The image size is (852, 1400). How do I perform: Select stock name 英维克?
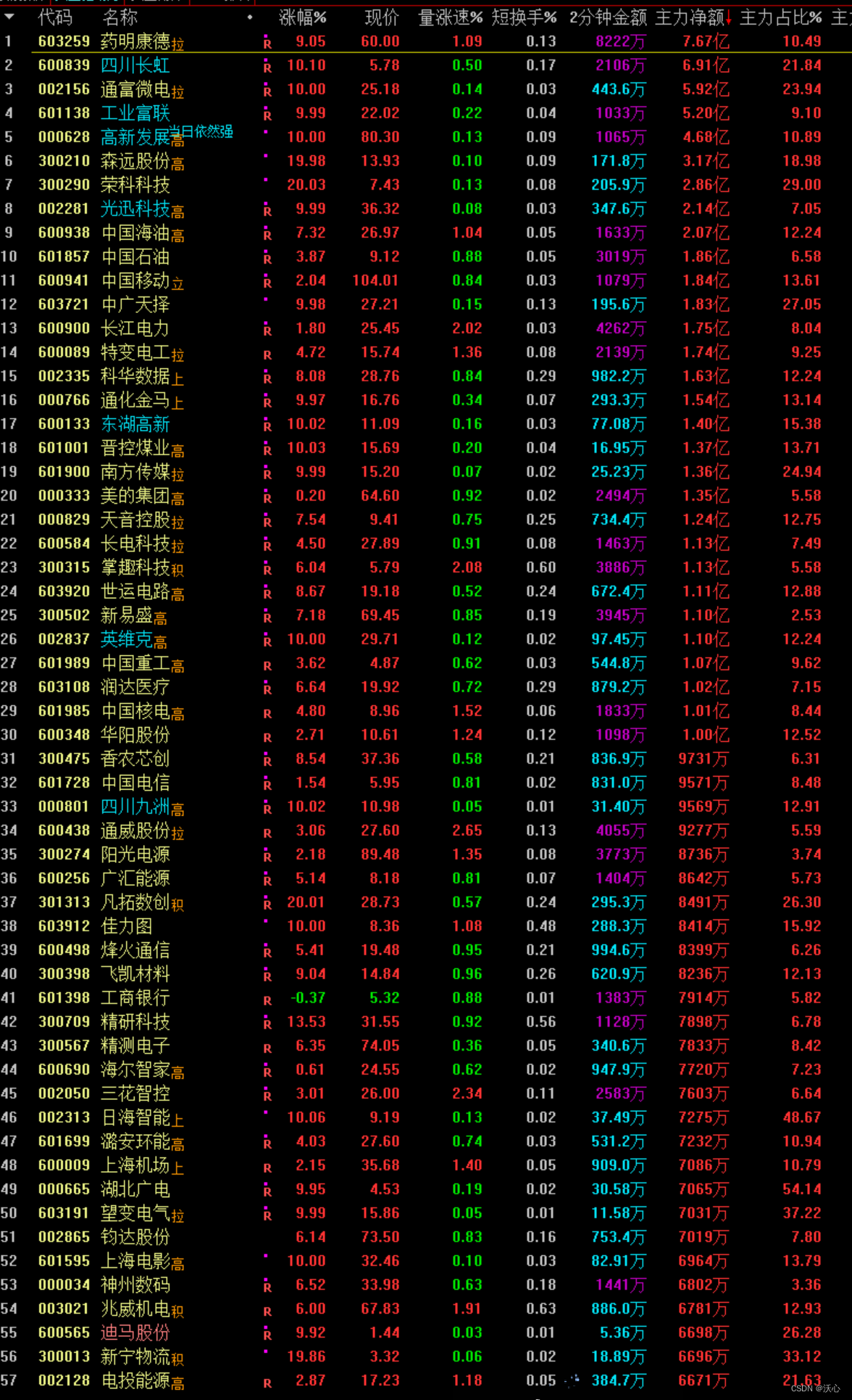(127, 639)
